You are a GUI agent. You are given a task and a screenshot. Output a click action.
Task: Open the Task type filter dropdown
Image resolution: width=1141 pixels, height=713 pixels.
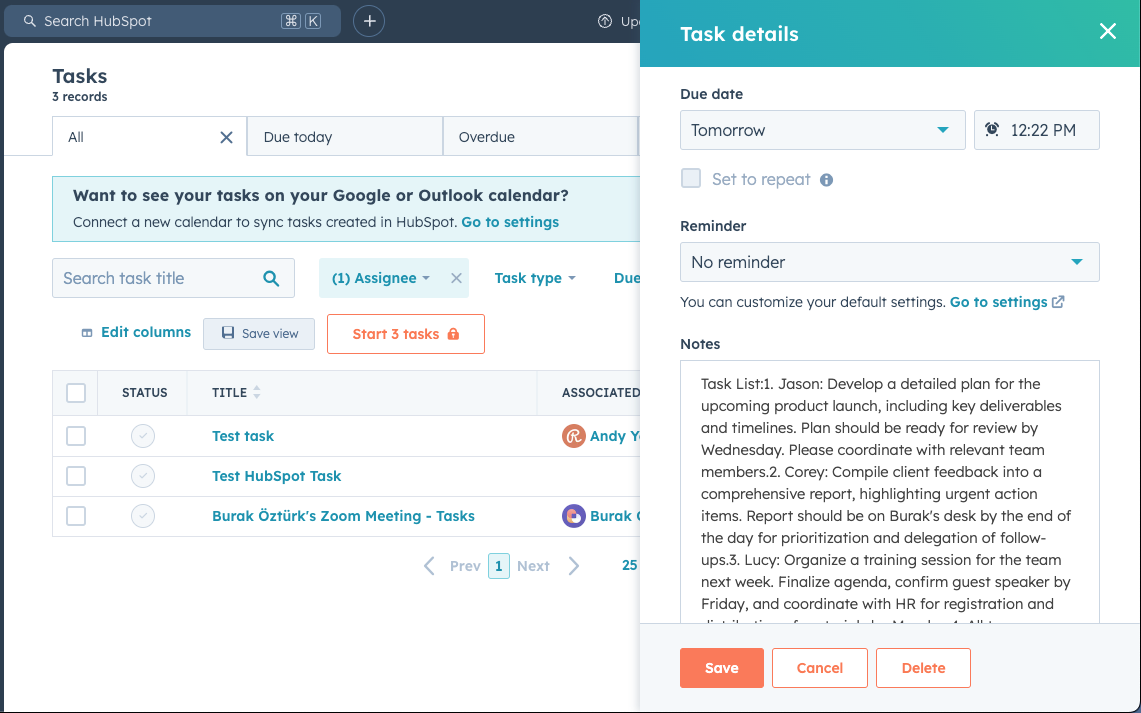coord(535,278)
